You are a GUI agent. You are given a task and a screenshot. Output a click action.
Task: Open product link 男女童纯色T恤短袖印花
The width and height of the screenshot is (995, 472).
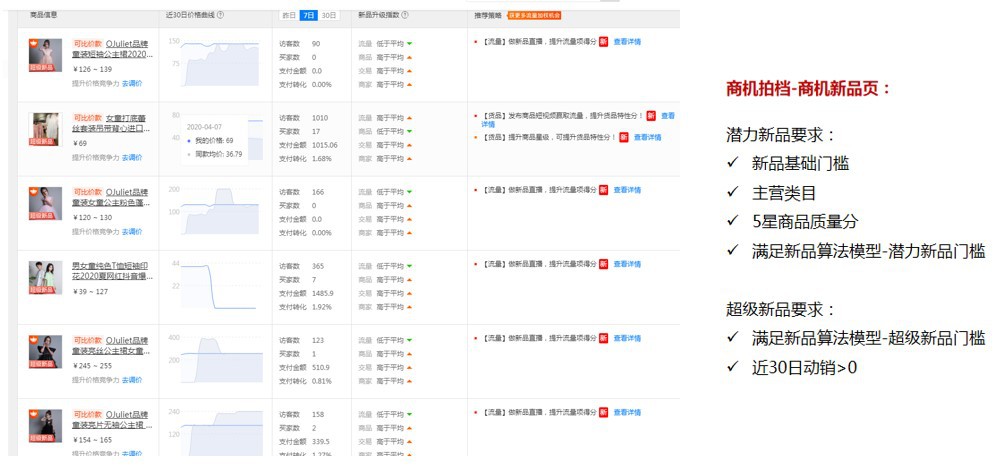112,272
